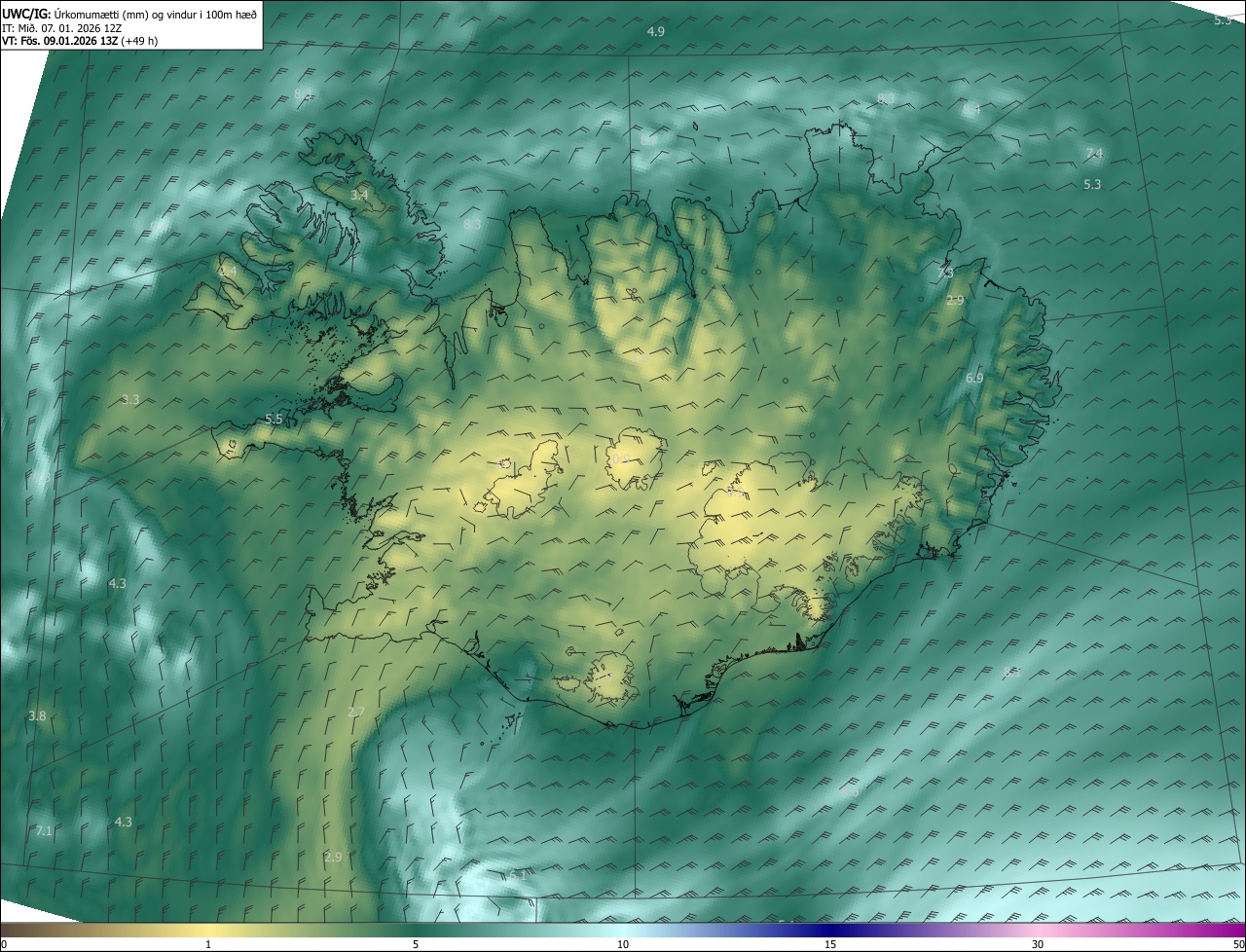Select the 5.3 value just beneath 7.4
The image size is (1246, 952).
(x=1092, y=185)
